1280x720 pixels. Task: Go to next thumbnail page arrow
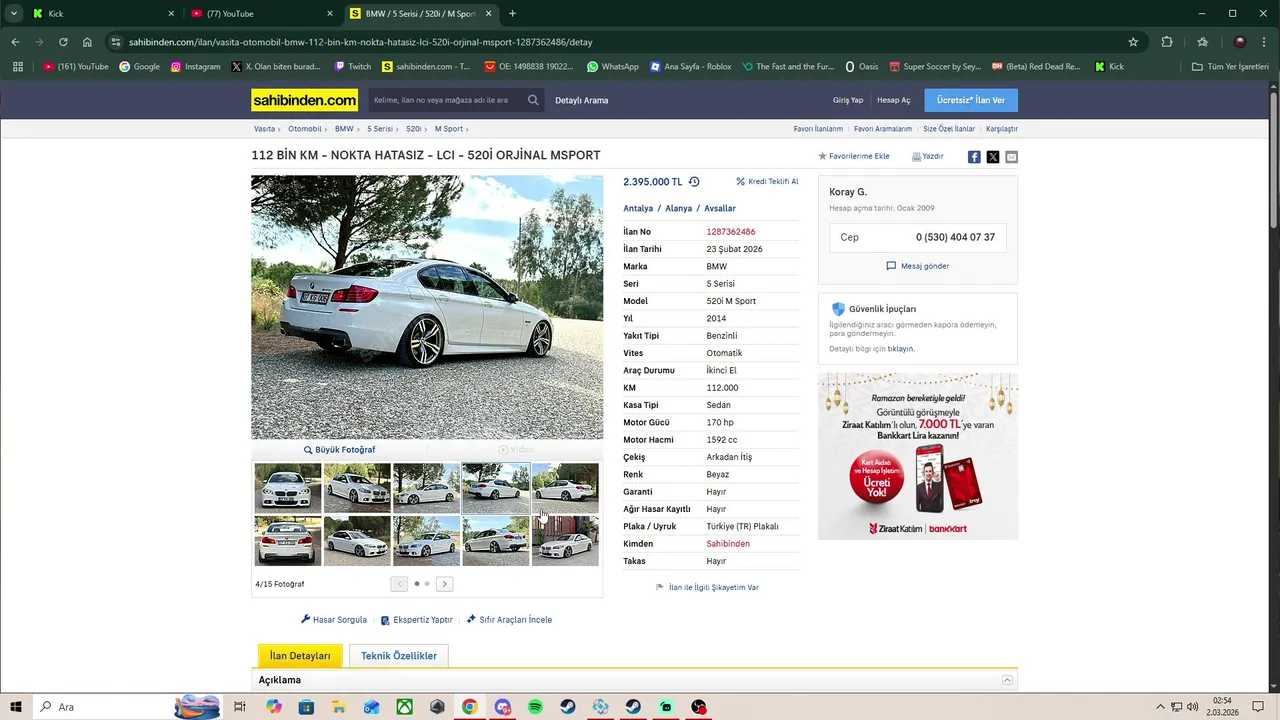445,584
